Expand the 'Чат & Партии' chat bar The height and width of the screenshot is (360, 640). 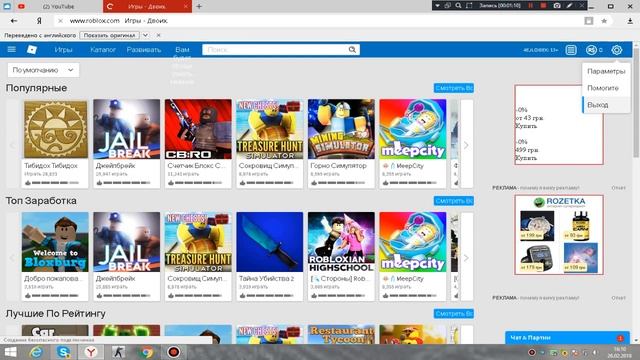[x=567, y=338]
